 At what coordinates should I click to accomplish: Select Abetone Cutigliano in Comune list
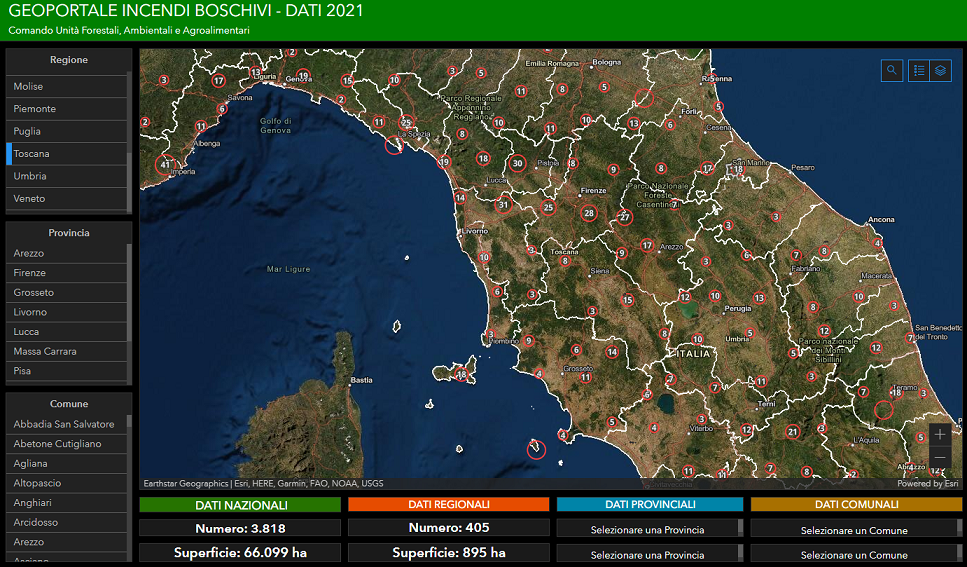pyautogui.click(x=67, y=444)
